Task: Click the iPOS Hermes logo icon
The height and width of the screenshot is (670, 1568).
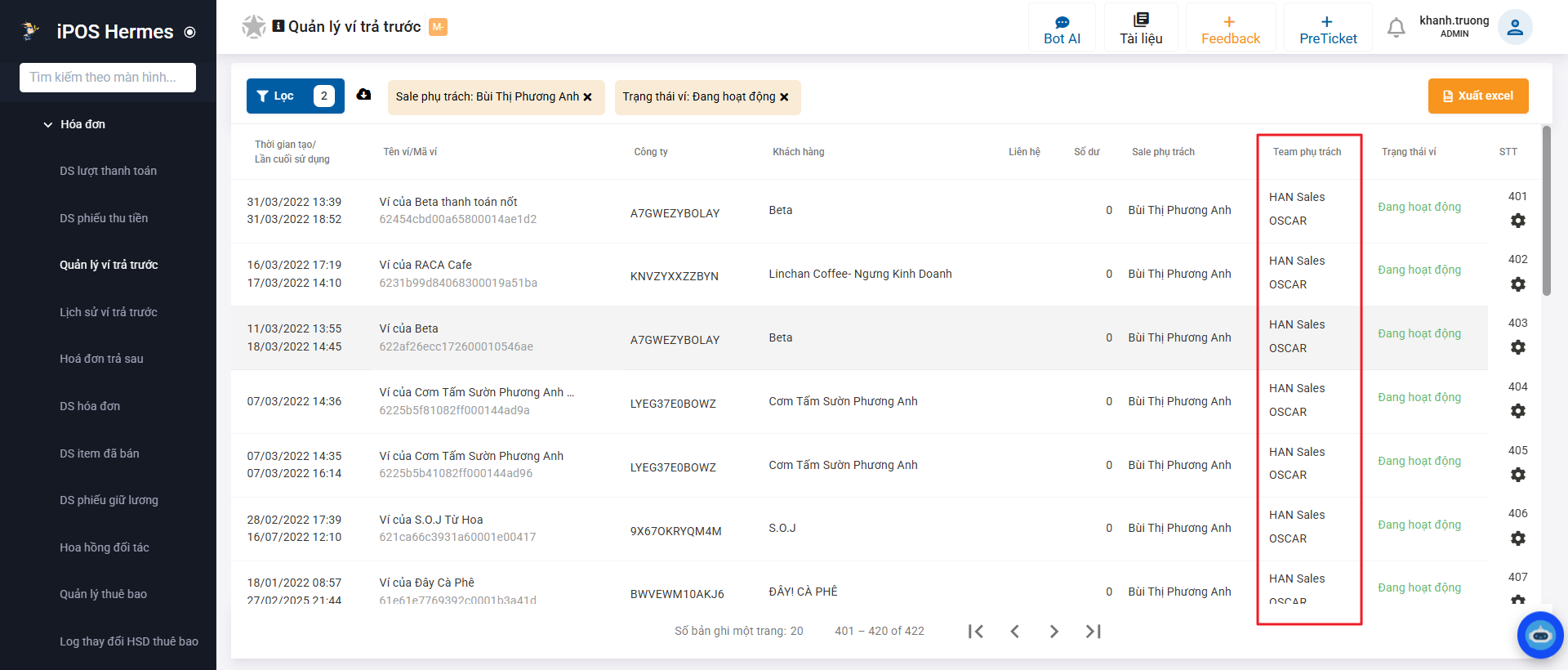Action: 30,31
